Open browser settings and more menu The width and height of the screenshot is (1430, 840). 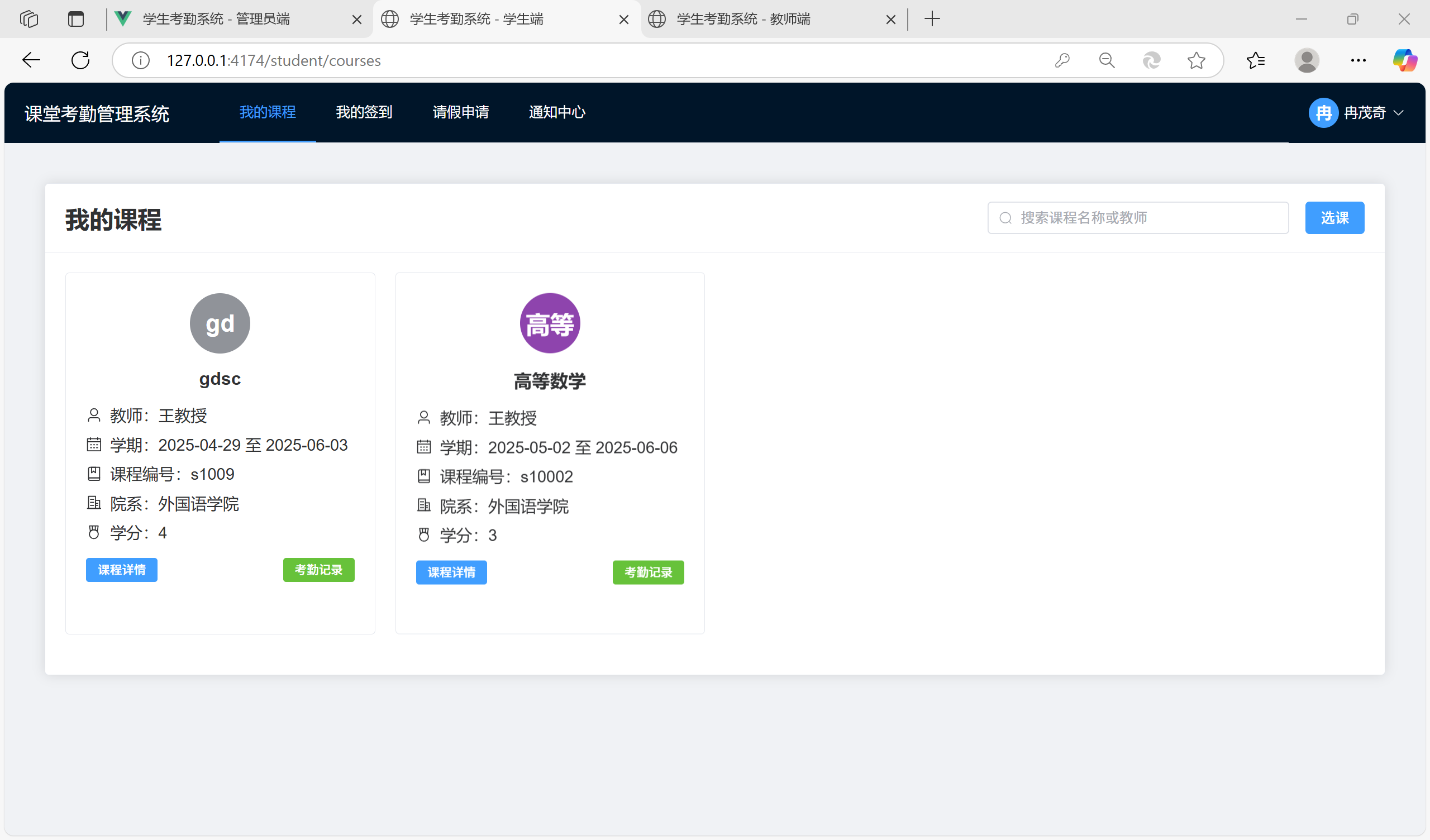point(1358,60)
